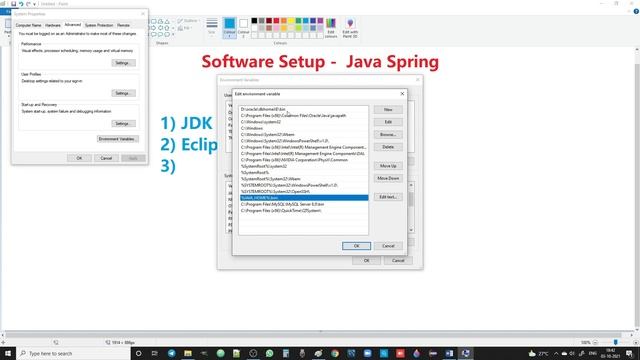Click OK in System Properties window
This screenshot has height=360, width=640.
tap(79, 158)
